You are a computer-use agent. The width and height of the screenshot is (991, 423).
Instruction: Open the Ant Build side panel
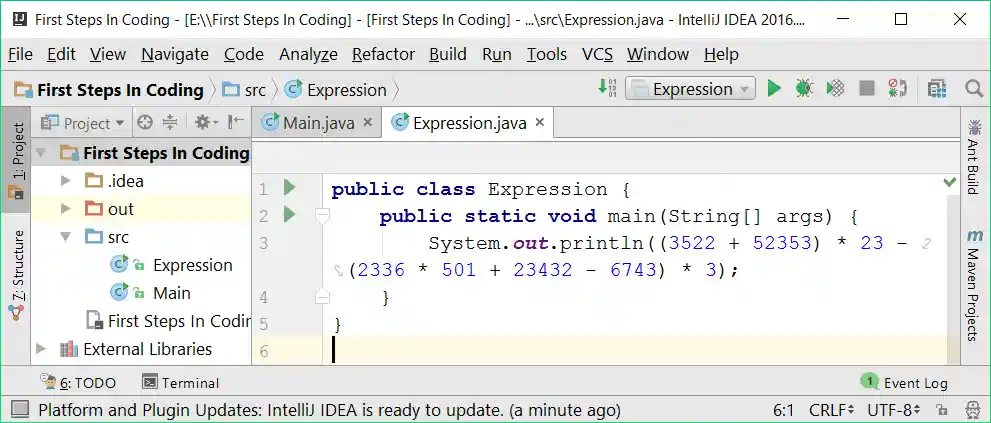pos(973,157)
